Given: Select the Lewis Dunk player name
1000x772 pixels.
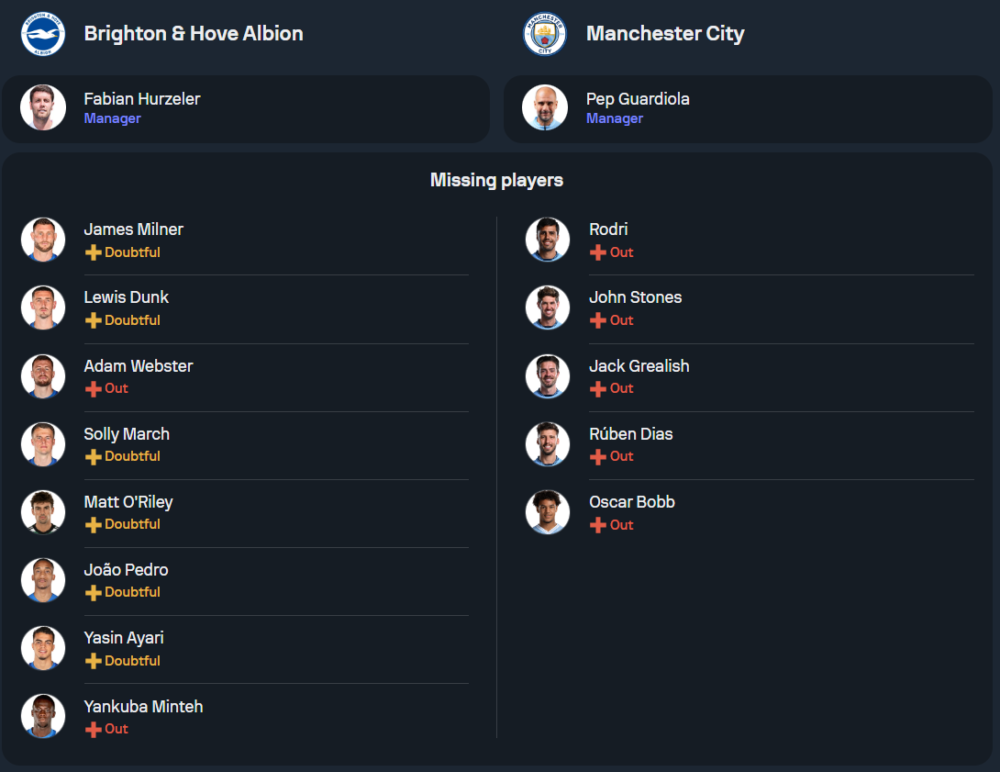Looking at the screenshot, I should click(126, 297).
